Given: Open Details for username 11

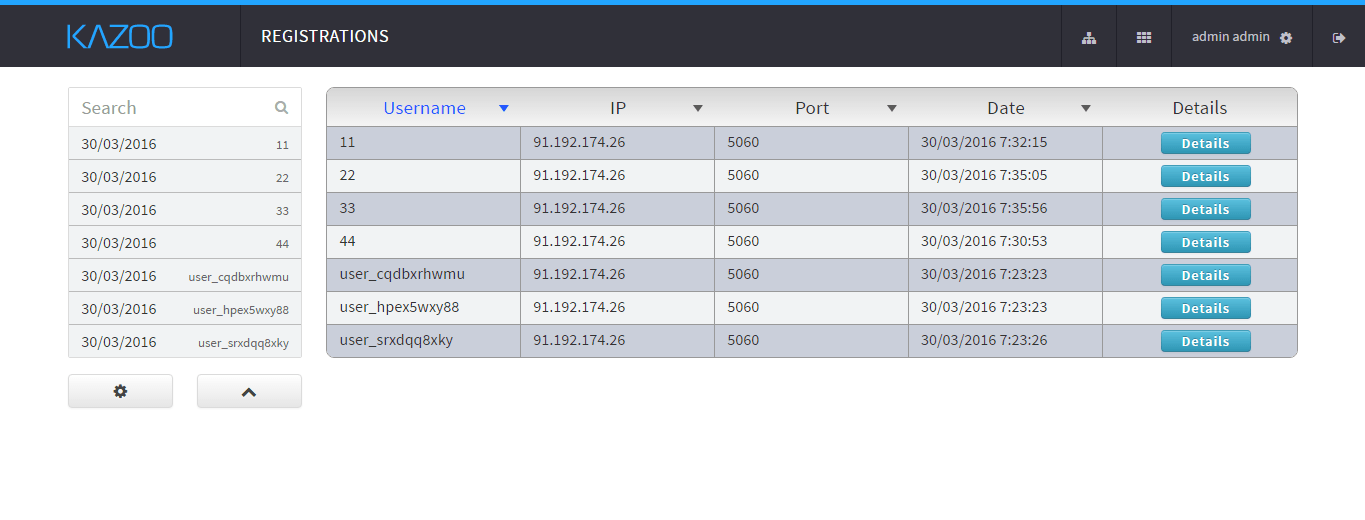Looking at the screenshot, I should coord(1205,143).
